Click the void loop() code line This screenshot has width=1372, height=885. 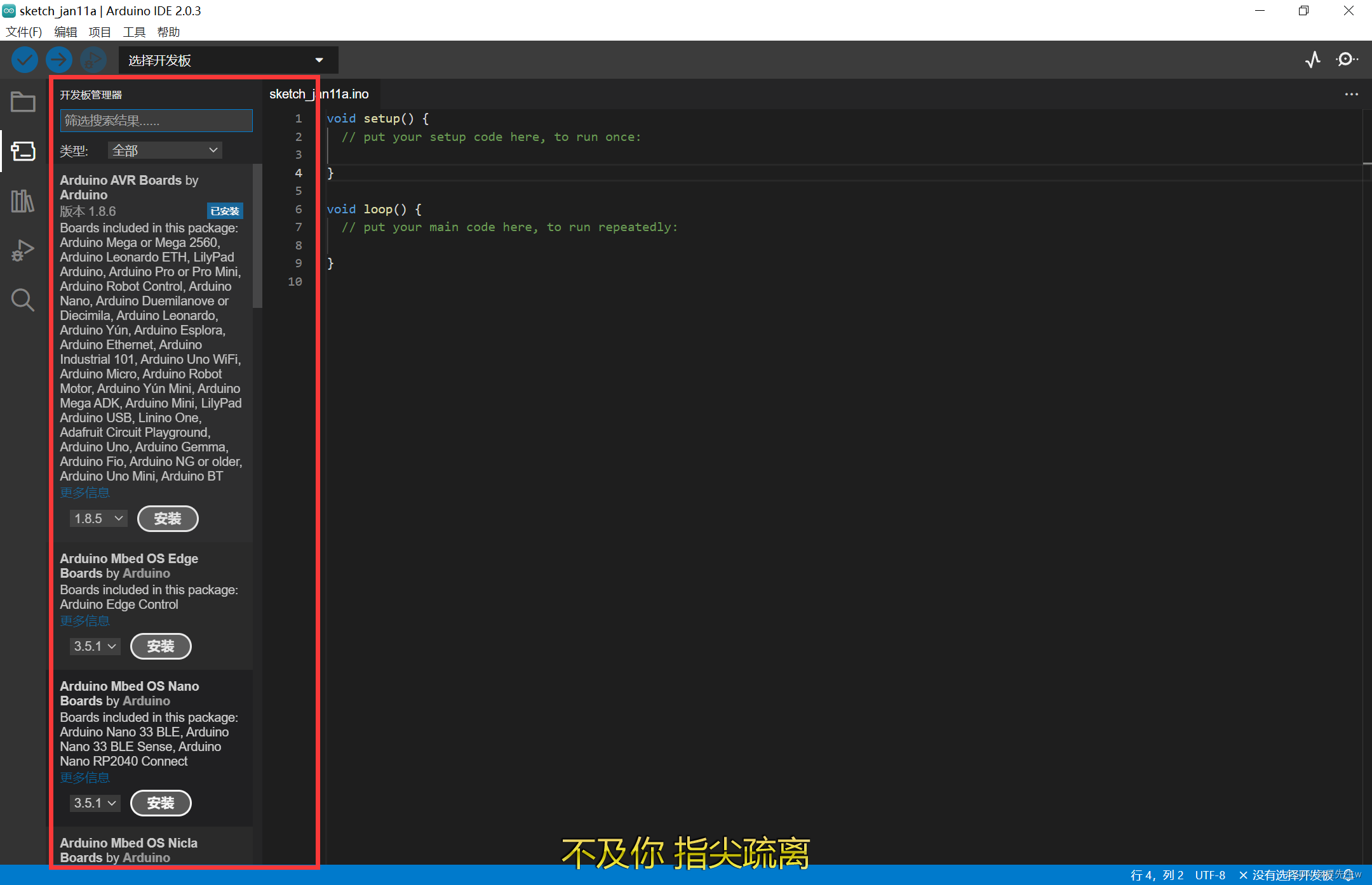(x=373, y=209)
